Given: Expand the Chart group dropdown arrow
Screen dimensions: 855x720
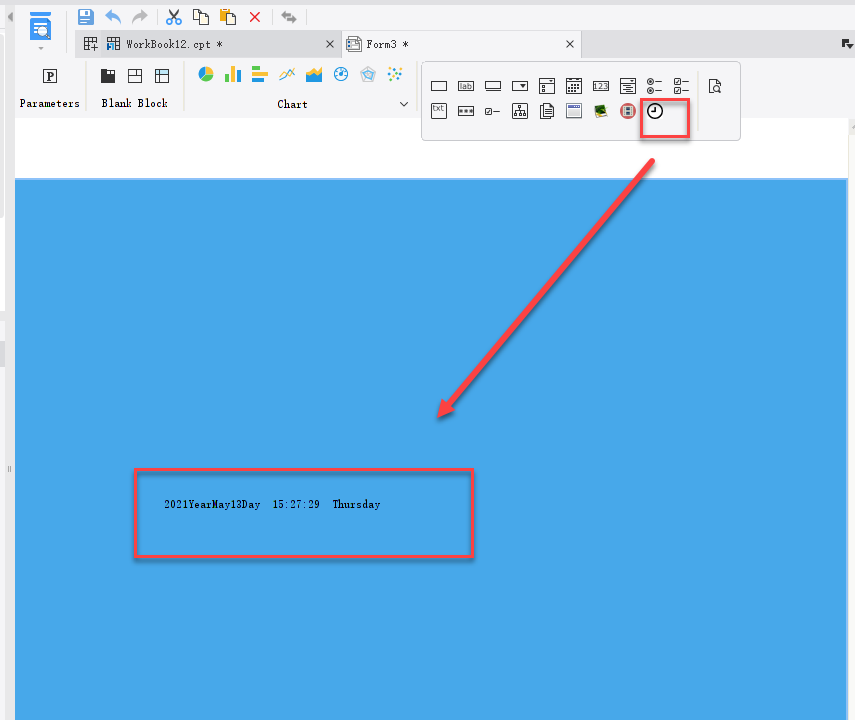Looking at the screenshot, I should 404,104.
